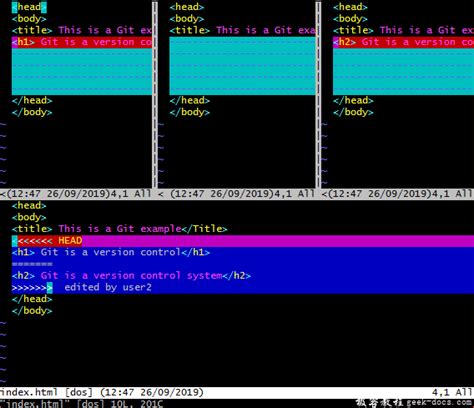Click the <body> line in the right pane

[x=350, y=19]
